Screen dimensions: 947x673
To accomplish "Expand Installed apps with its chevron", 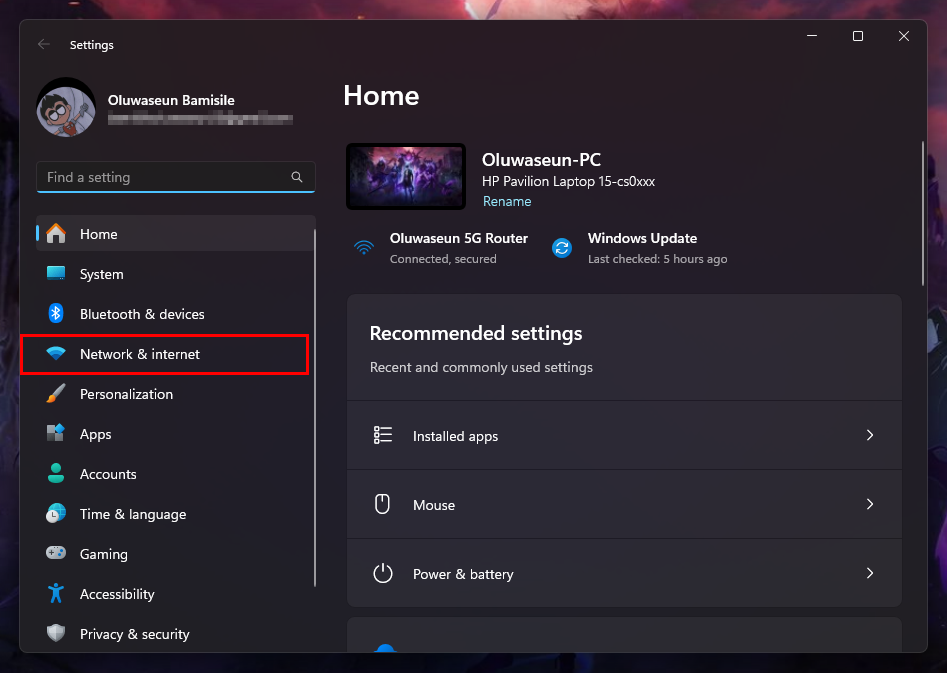I will (869, 436).
